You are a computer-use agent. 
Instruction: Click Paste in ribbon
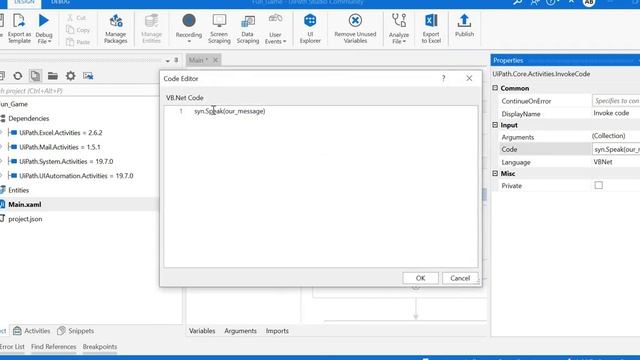click(x=78, y=42)
